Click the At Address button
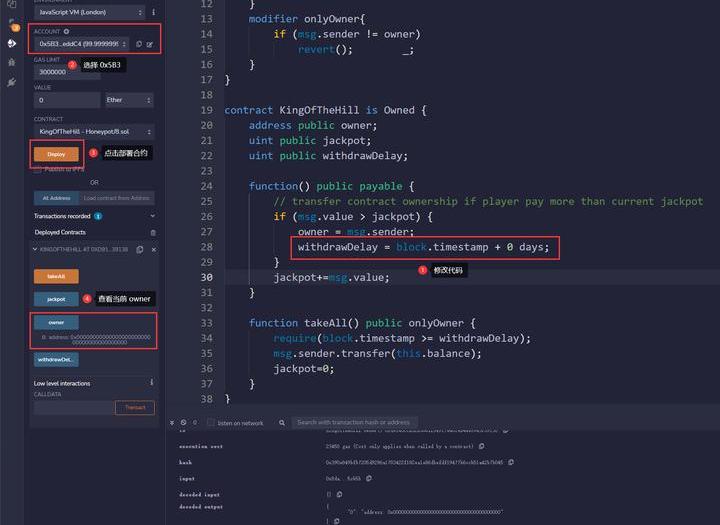 (54, 198)
